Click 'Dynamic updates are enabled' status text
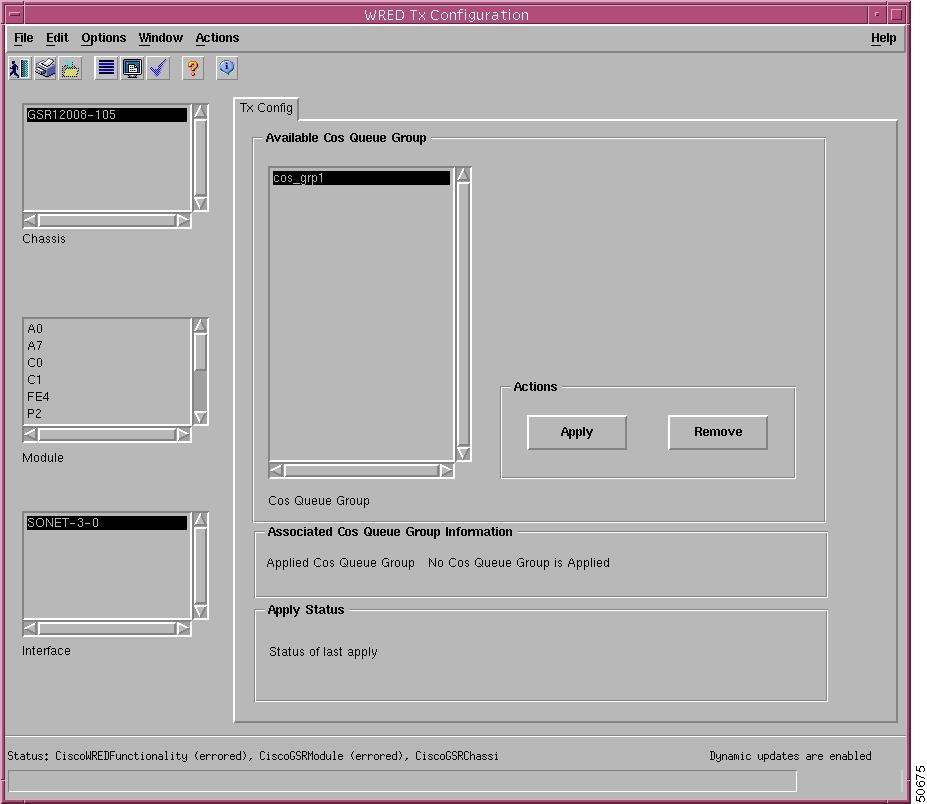 pos(790,756)
